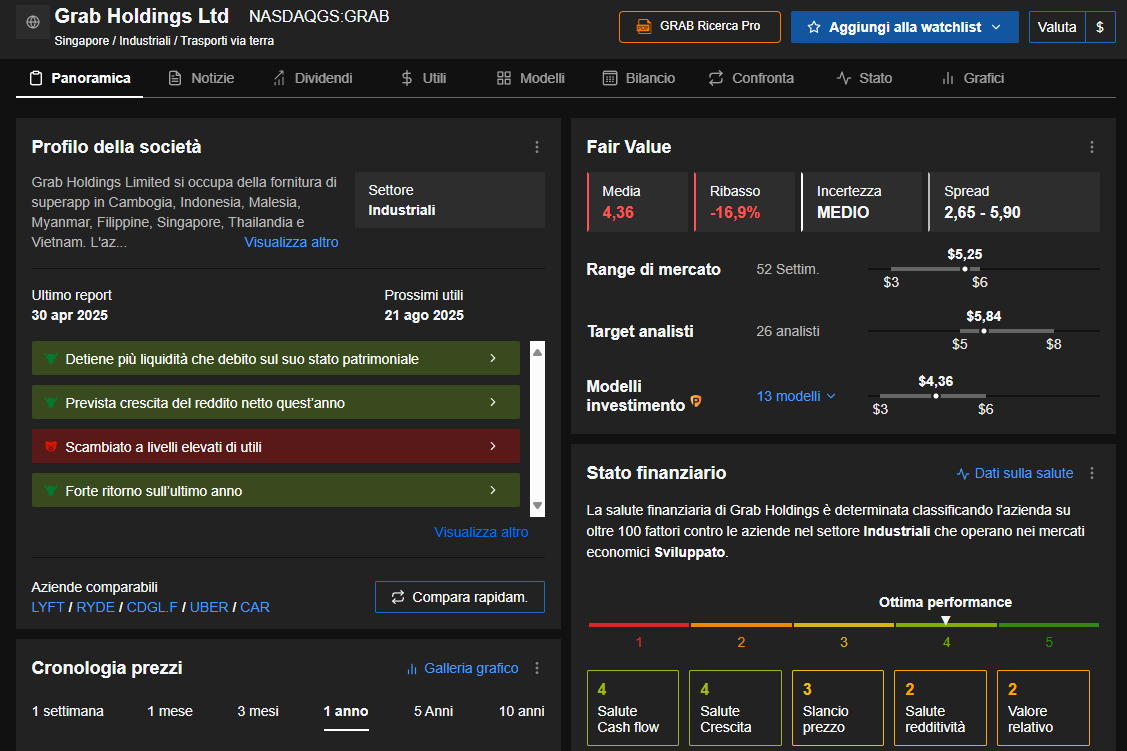The height and width of the screenshot is (751, 1127).
Task: Click the bear icon on the Scambiato a livelli elevati row
Action: [x=50, y=447]
